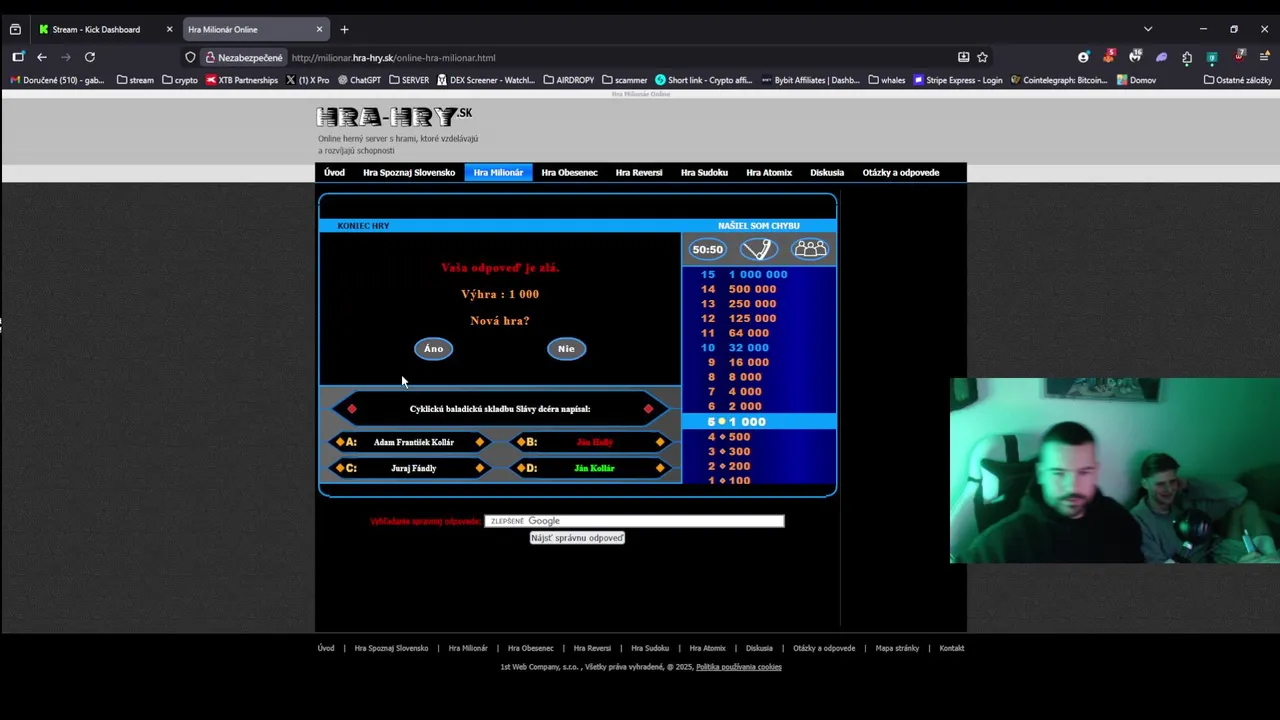Open the Bybit Affiliates bookmark

[x=810, y=80]
